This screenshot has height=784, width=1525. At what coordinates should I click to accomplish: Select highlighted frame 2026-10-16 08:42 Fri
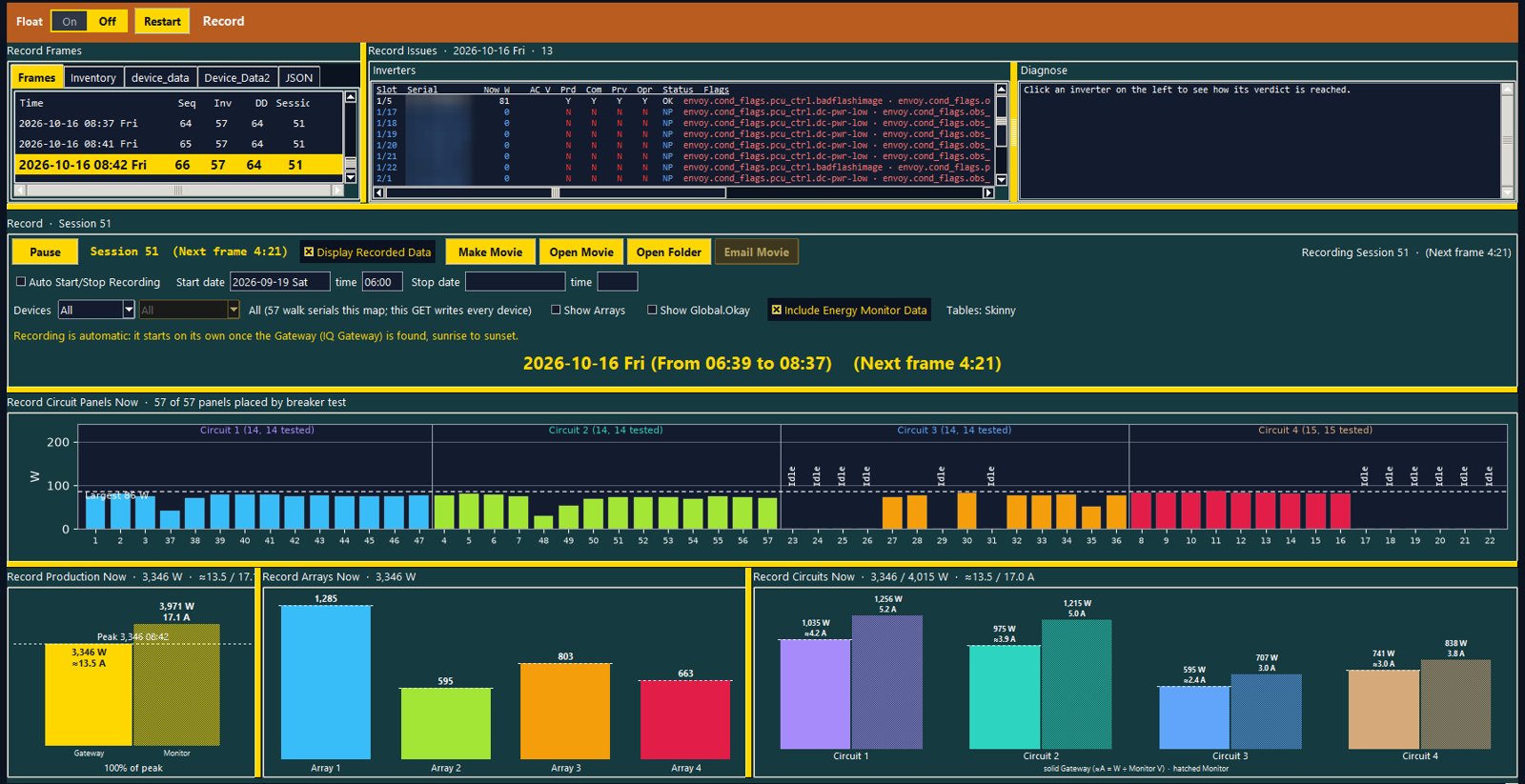click(178, 165)
